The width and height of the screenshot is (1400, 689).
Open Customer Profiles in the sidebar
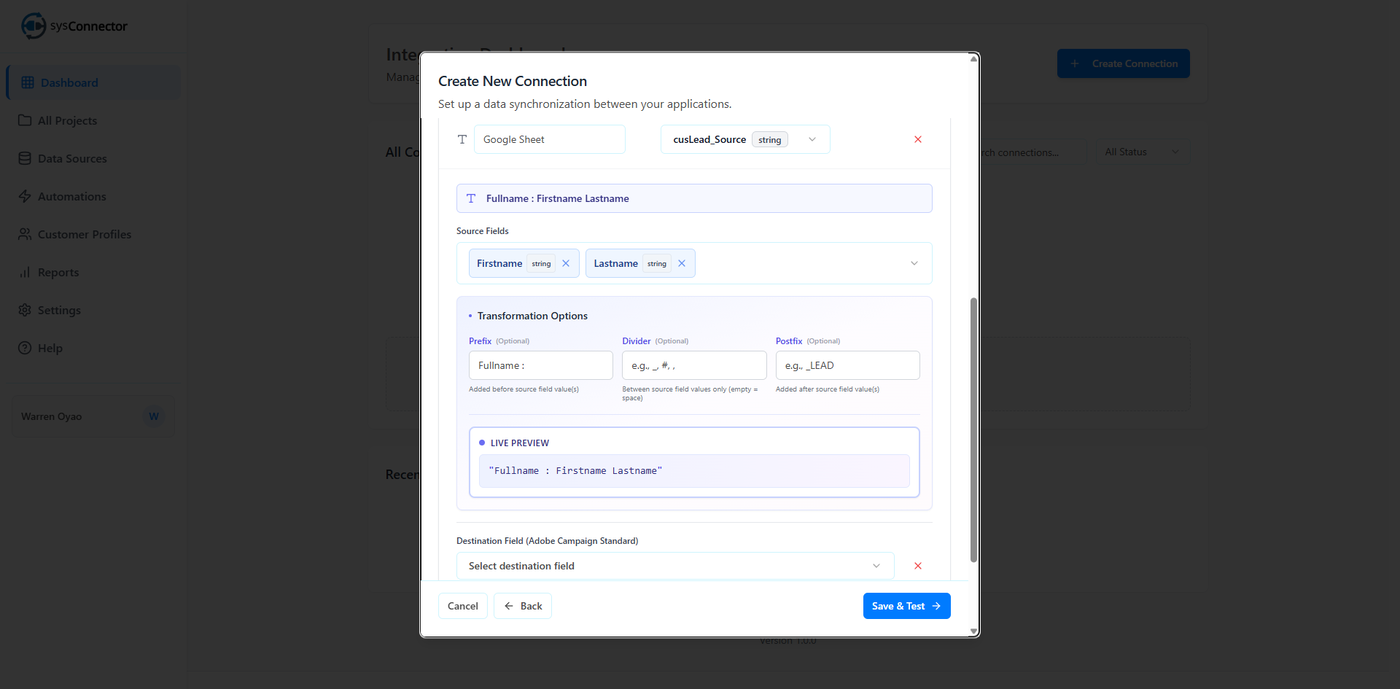(x=84, y=235)
